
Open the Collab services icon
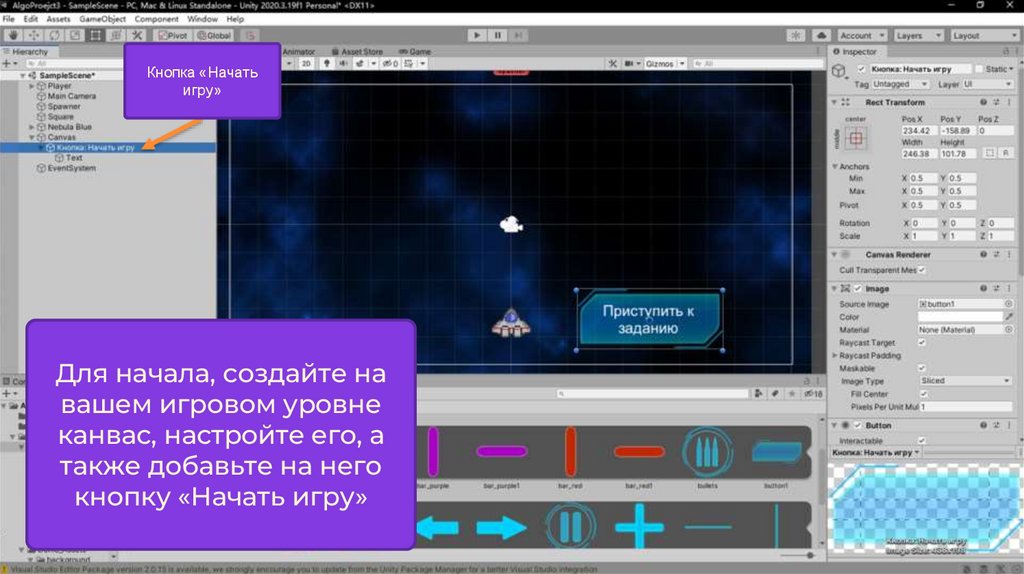[x=795, y=35]
